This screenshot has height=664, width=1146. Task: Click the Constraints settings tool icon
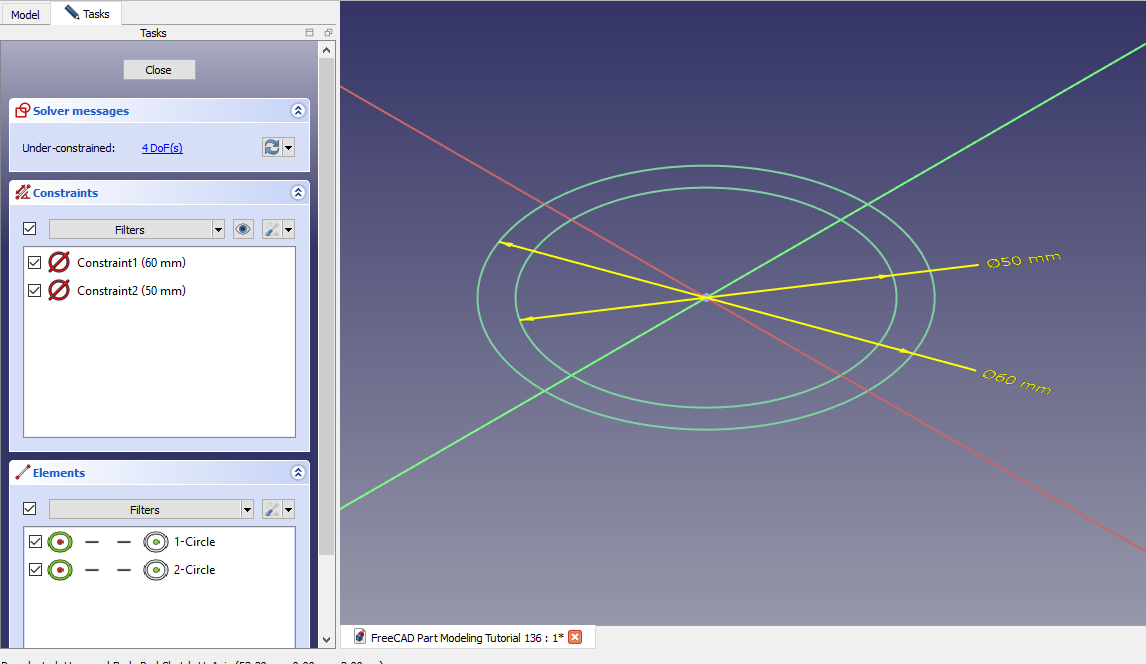pyautogui.click(x=271, y=230)
